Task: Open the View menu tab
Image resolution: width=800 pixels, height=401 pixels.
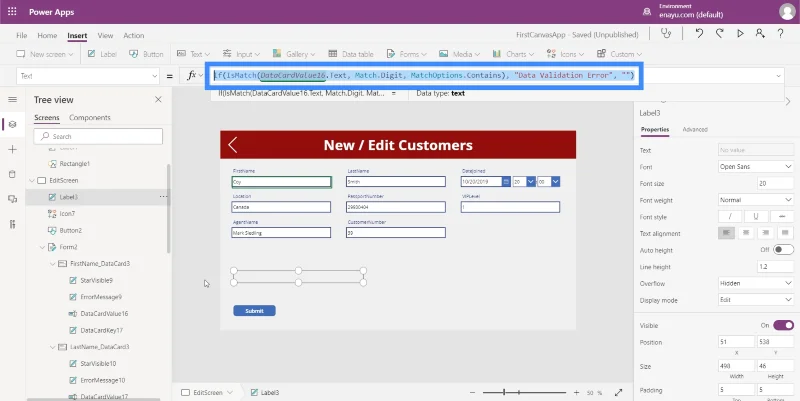Action: click(x=105, y=35)
